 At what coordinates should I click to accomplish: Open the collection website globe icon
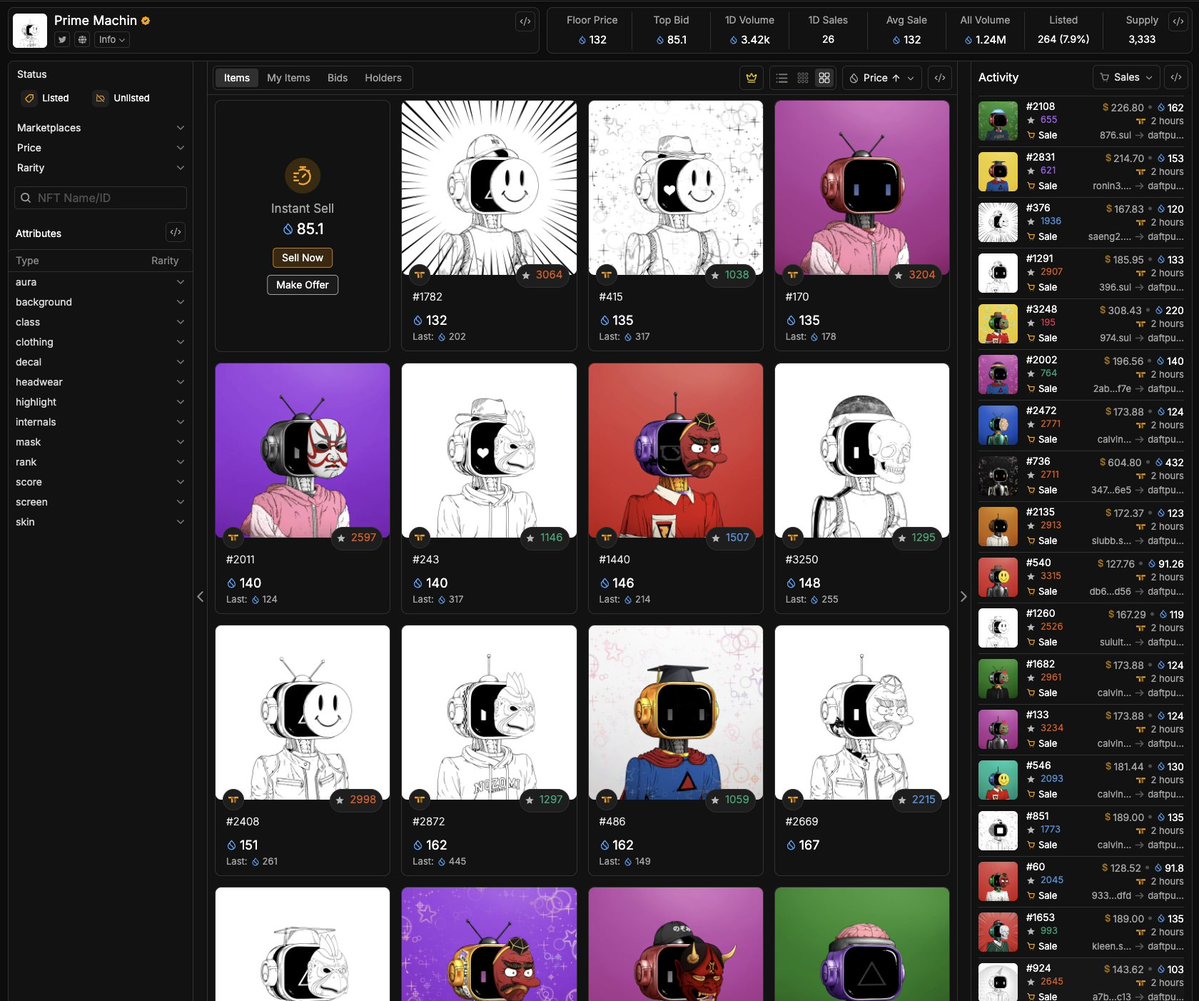coord(82,39)
